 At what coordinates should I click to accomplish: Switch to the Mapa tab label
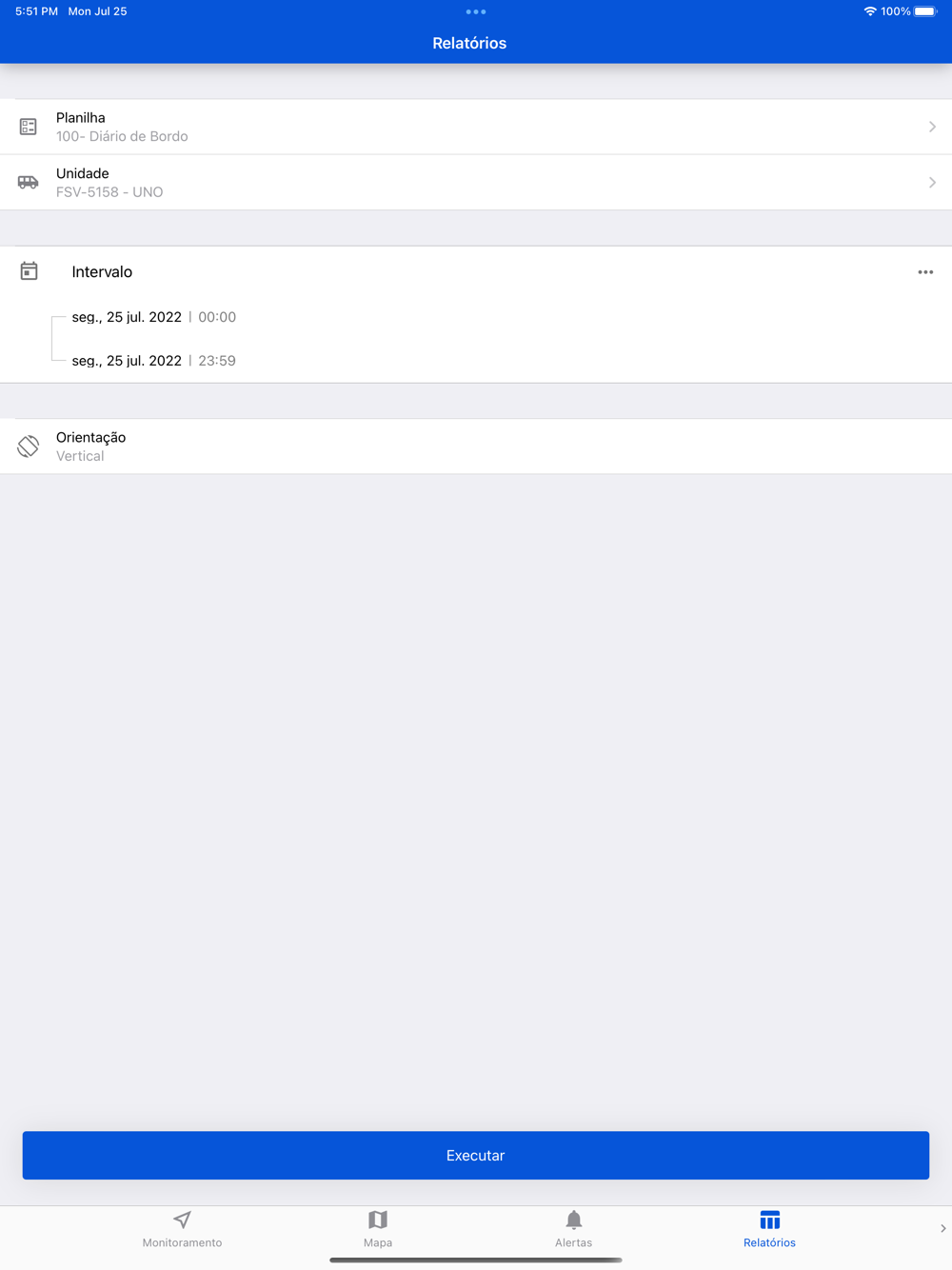(x=378, y=1242)
